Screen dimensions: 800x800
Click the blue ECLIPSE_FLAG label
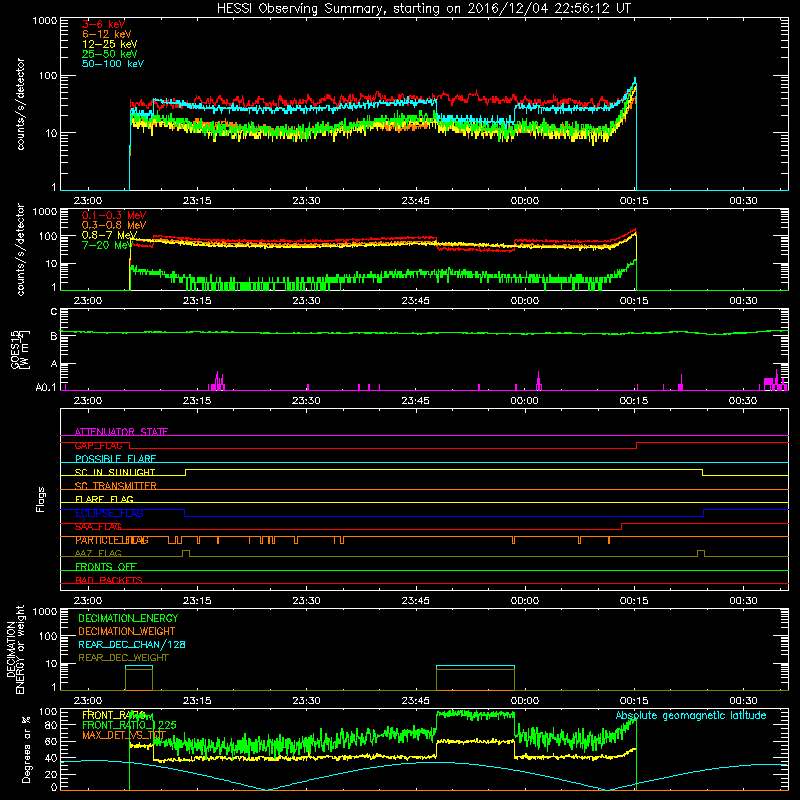point(109,513)
